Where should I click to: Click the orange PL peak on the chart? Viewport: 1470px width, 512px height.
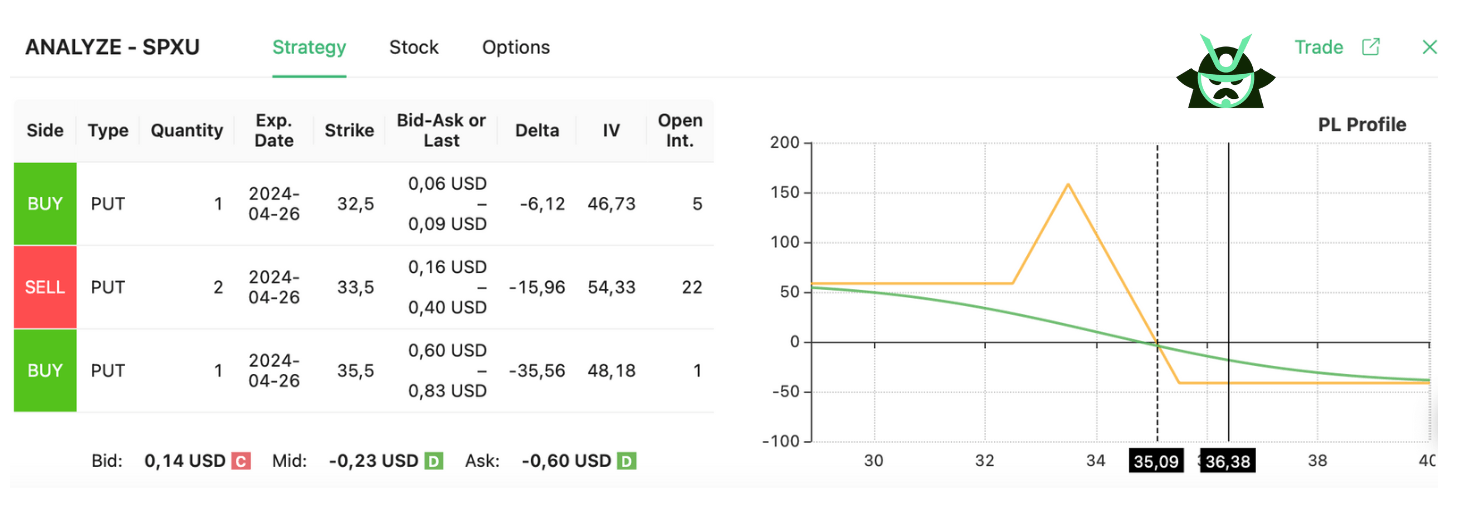[x=1068, y=184]
